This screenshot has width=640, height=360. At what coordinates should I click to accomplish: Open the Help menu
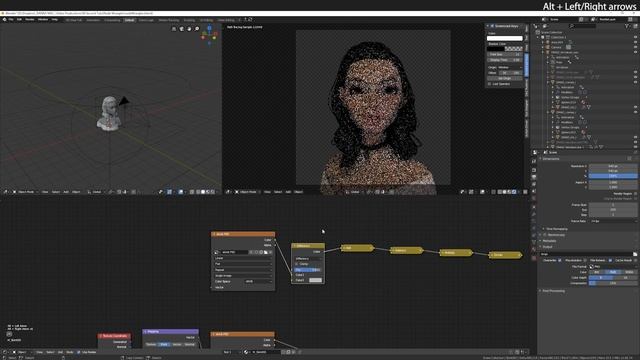[55, 19]
